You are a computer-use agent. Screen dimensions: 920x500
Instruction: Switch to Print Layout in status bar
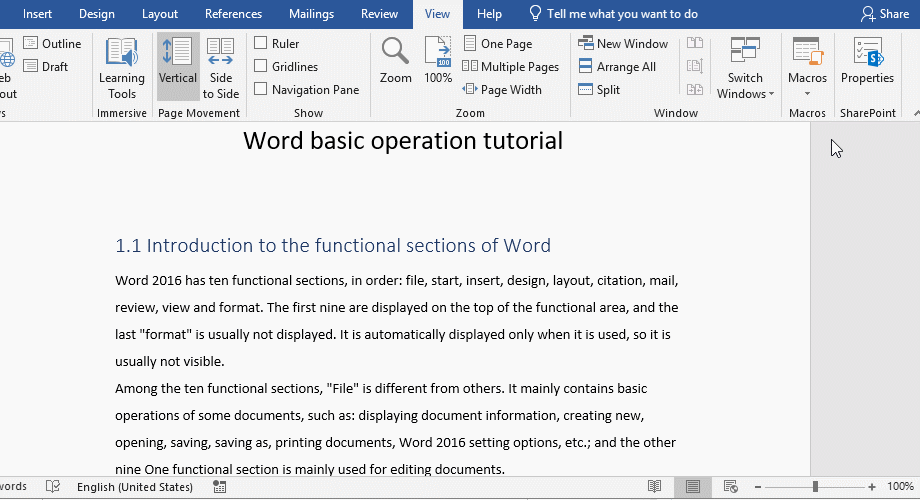[692, 487]
